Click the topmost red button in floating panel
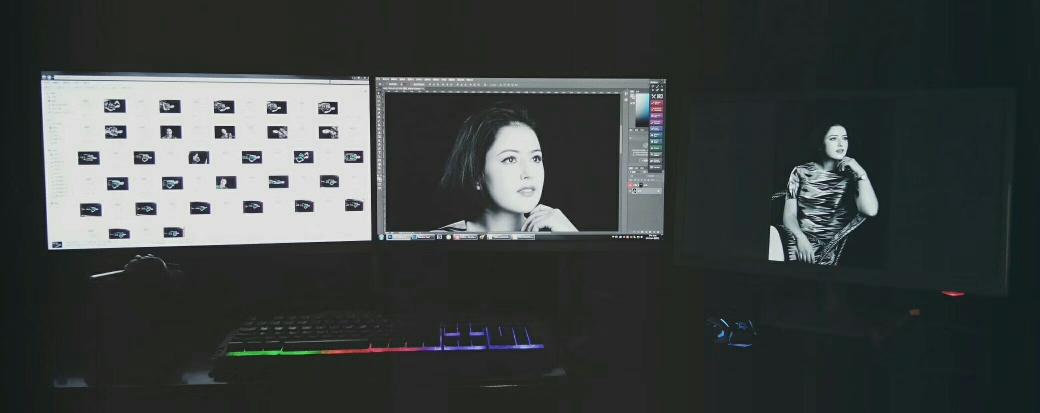 point(657,103)
